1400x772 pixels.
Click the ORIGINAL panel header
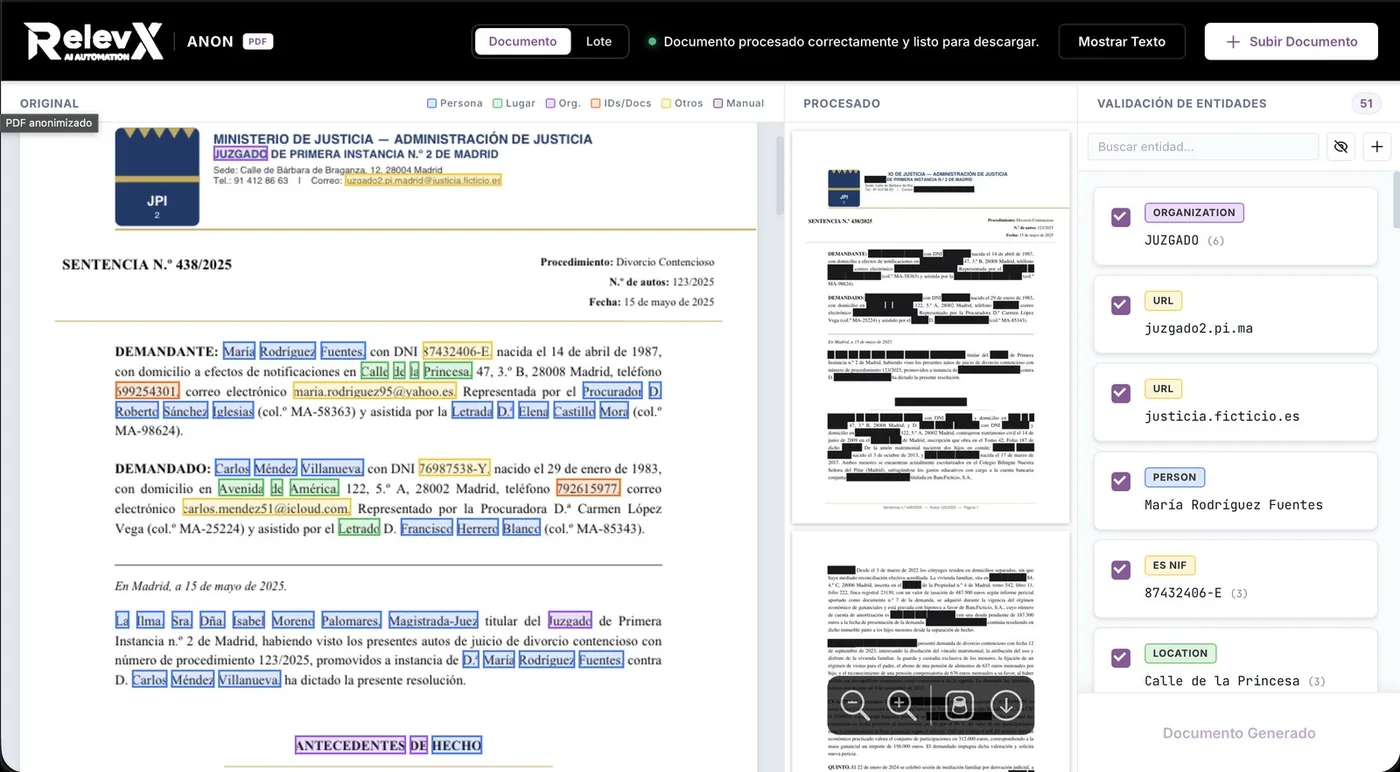(49, 103)
